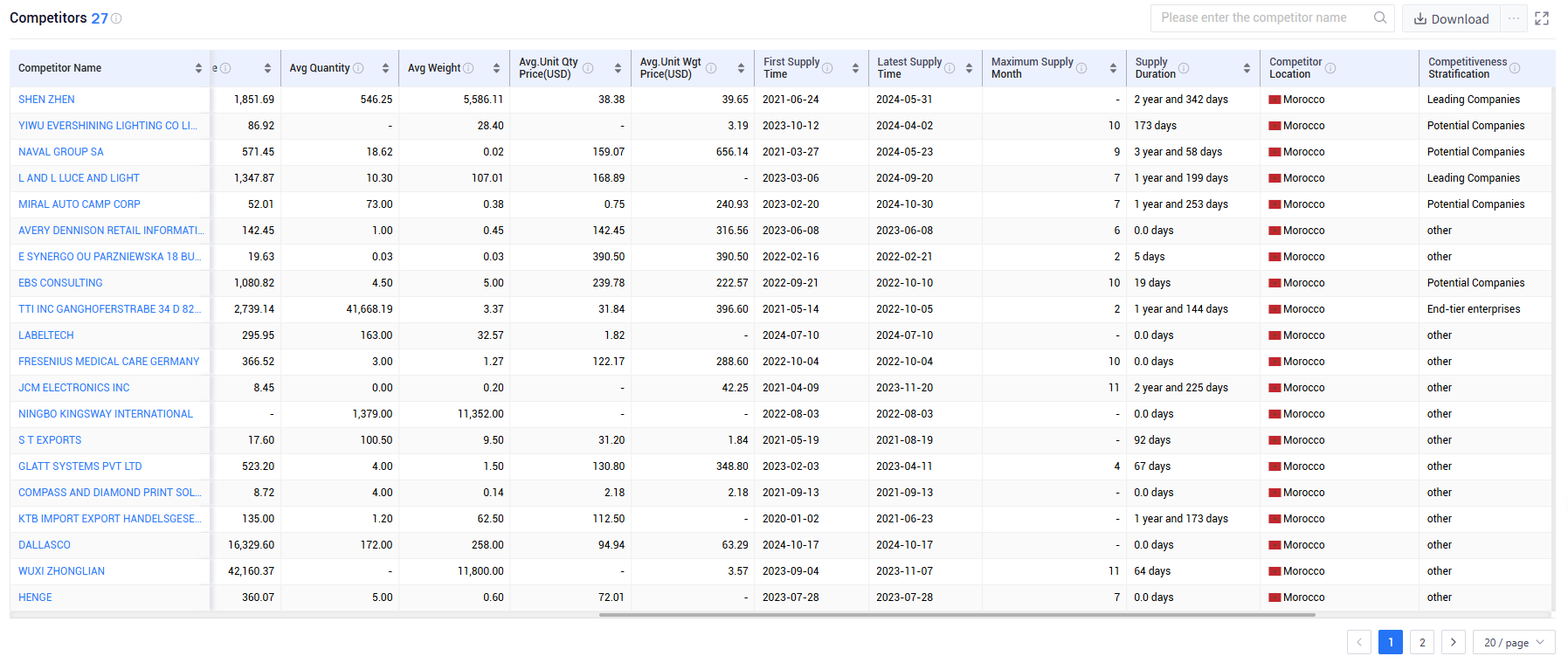Show info for Competitor Location

tap(1330, 68)
